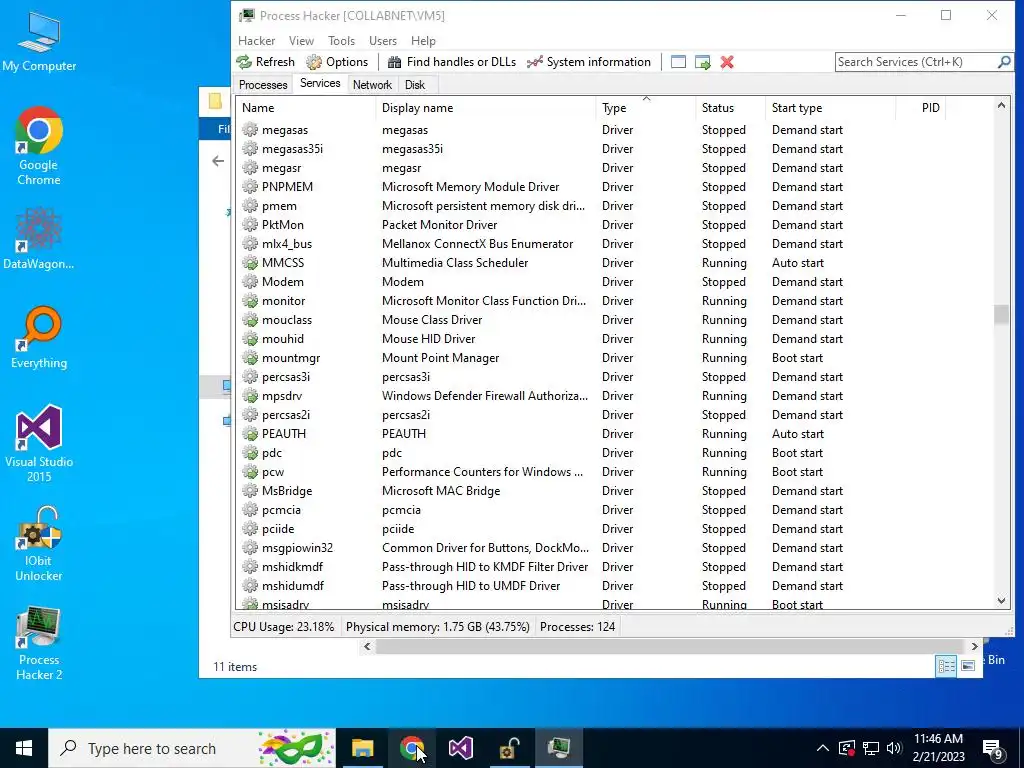Click File Explorer back arrow

218,161
